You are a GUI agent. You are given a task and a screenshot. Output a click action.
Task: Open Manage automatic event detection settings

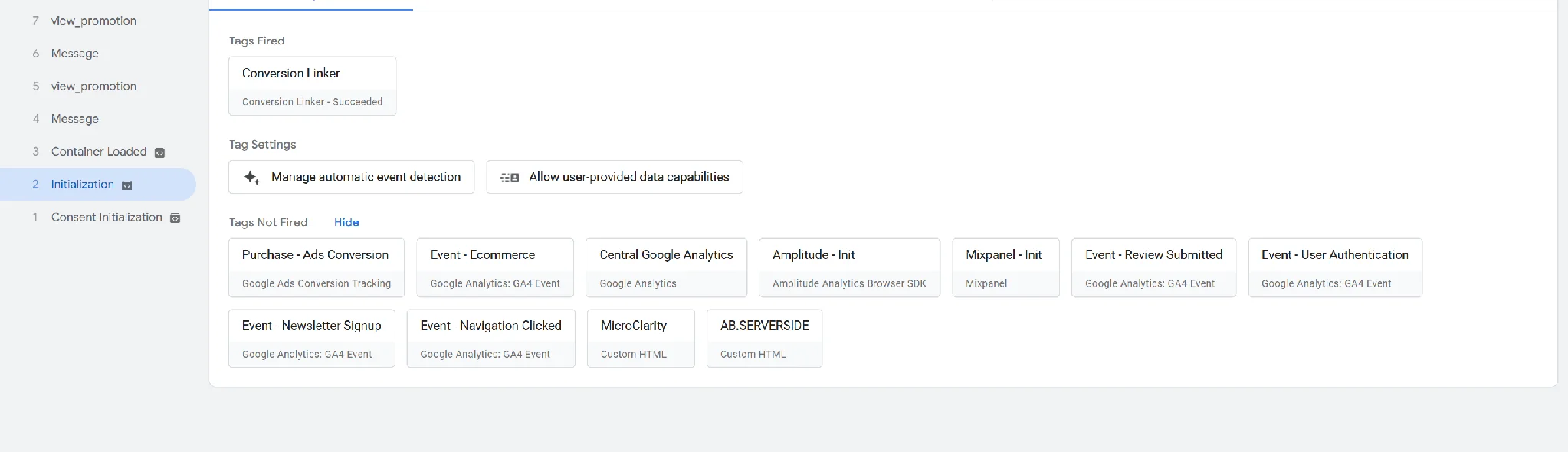click(x=351, y=177)
